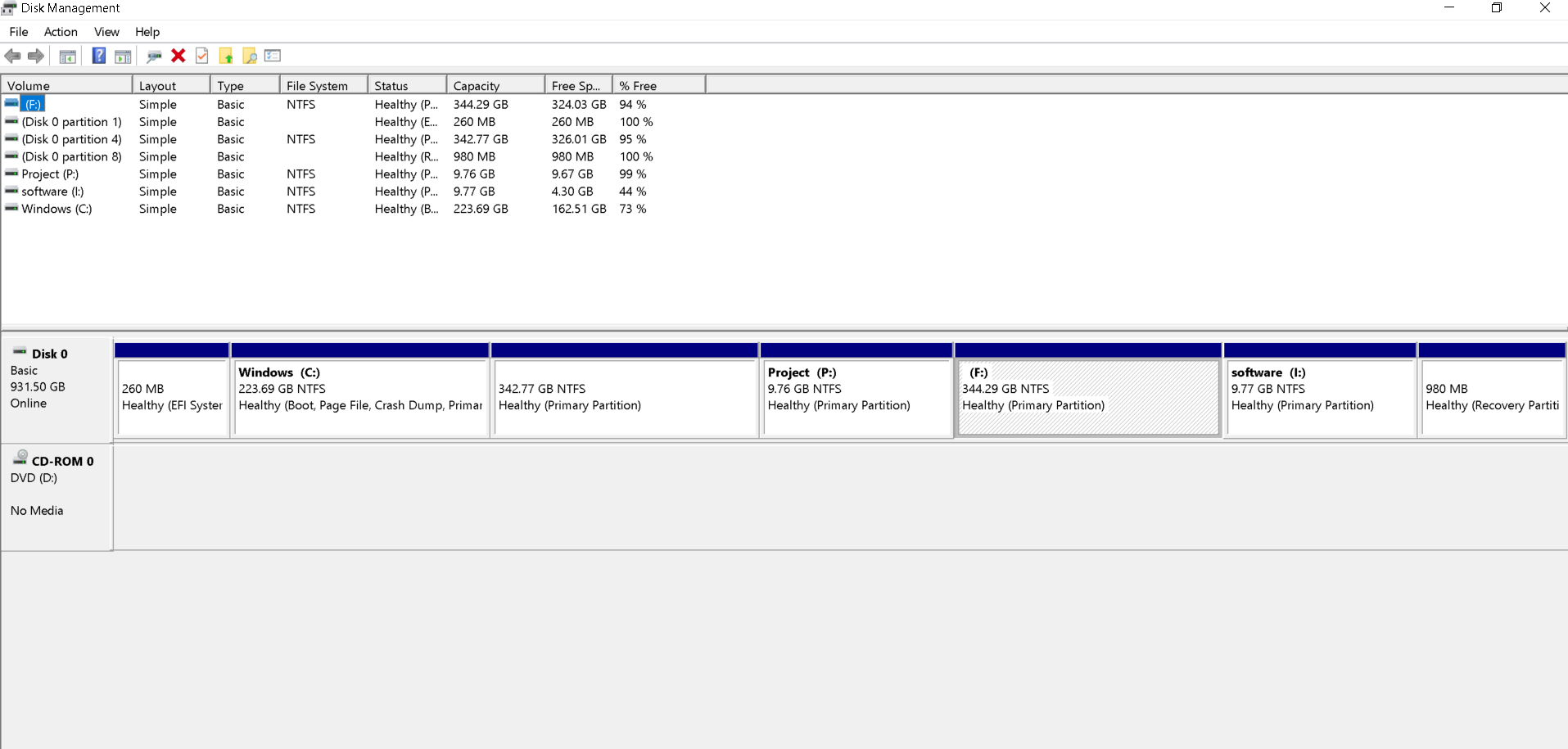Open the Action menu
The image size is (1568, 749).
tap(61, 32)
